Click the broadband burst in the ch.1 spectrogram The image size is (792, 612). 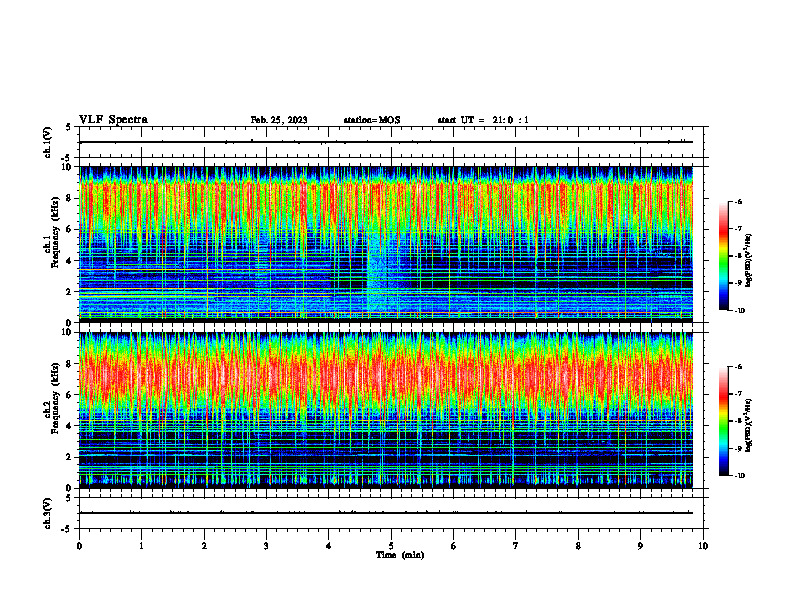click(x=378, y=273)
